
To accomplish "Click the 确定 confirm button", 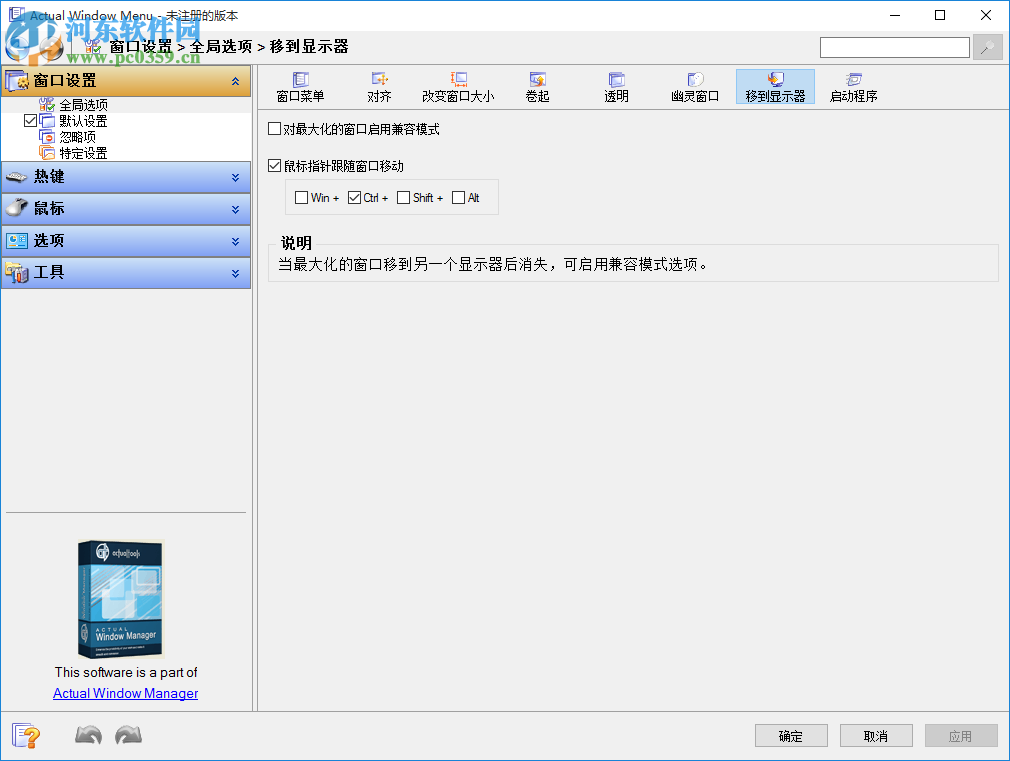I will [791, 735].
